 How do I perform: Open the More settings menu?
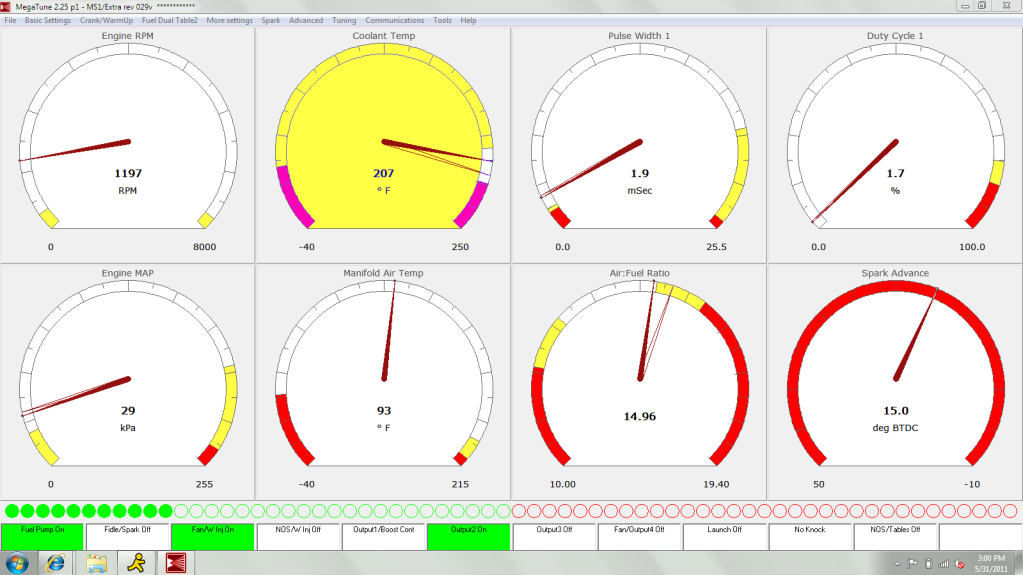pos(229,20)
